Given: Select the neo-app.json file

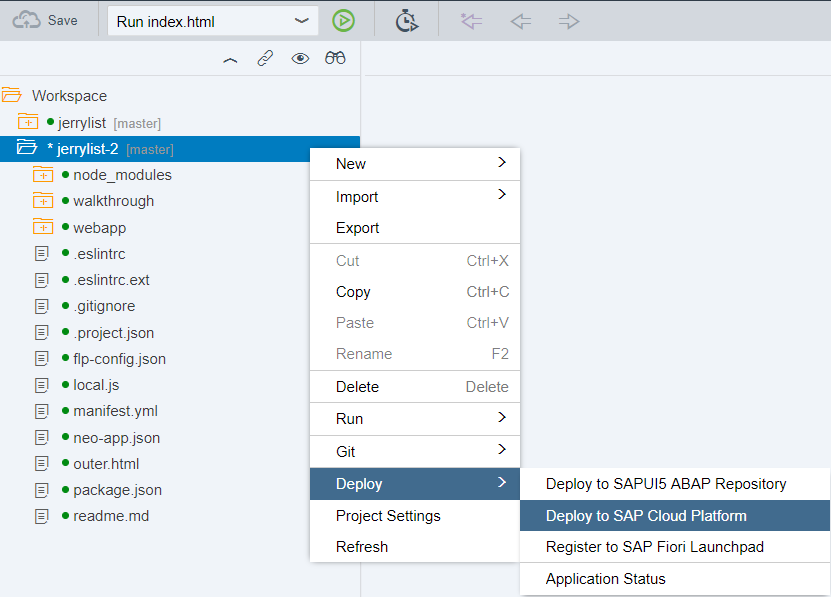Looking at the screenshot, I should [x=116, y=438].
